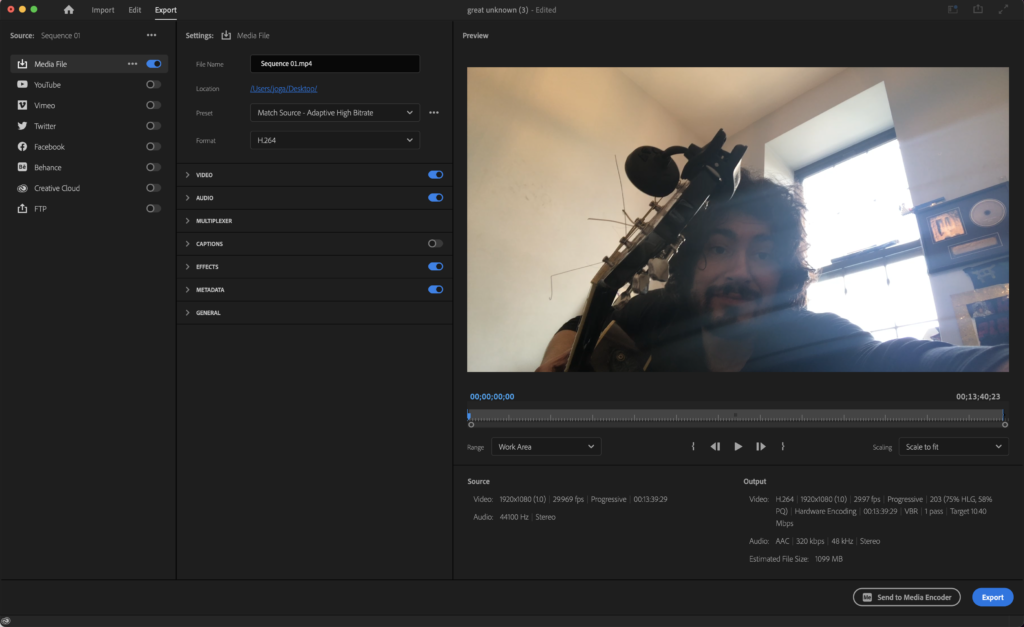Enable the YouTube export destination
The height and width of the screenshot is (627, 1024).
153,85
